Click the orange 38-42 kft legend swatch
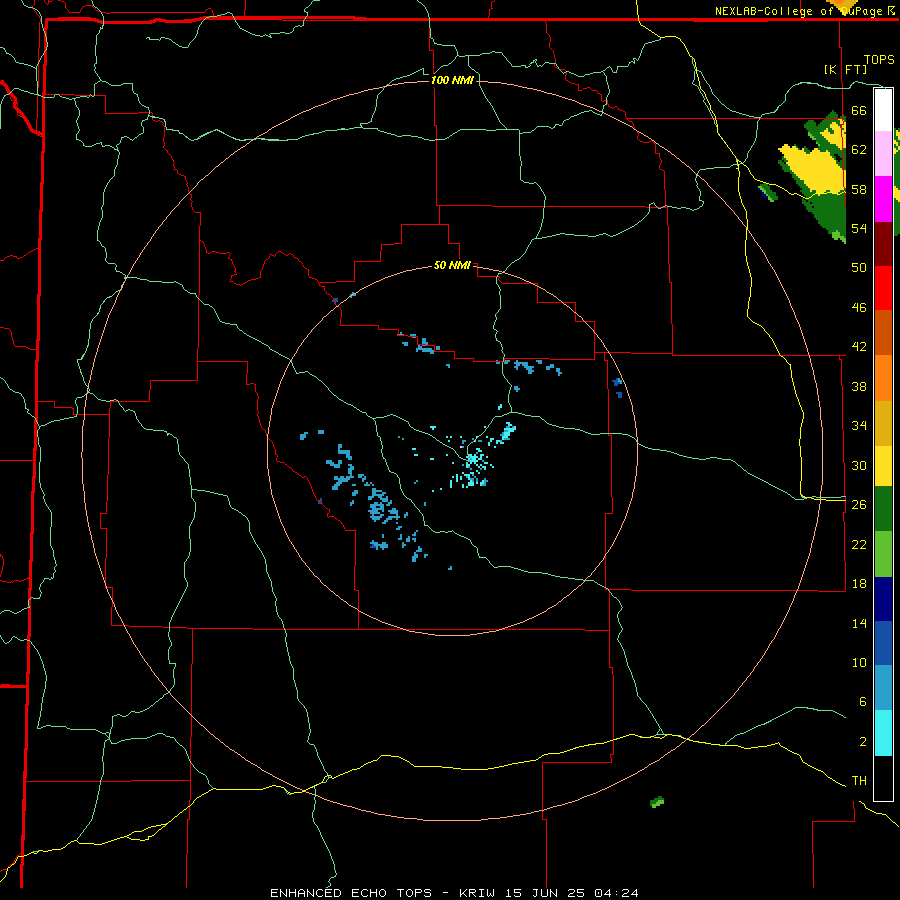This screenshot has width=900, height=900. click(883, 378)
